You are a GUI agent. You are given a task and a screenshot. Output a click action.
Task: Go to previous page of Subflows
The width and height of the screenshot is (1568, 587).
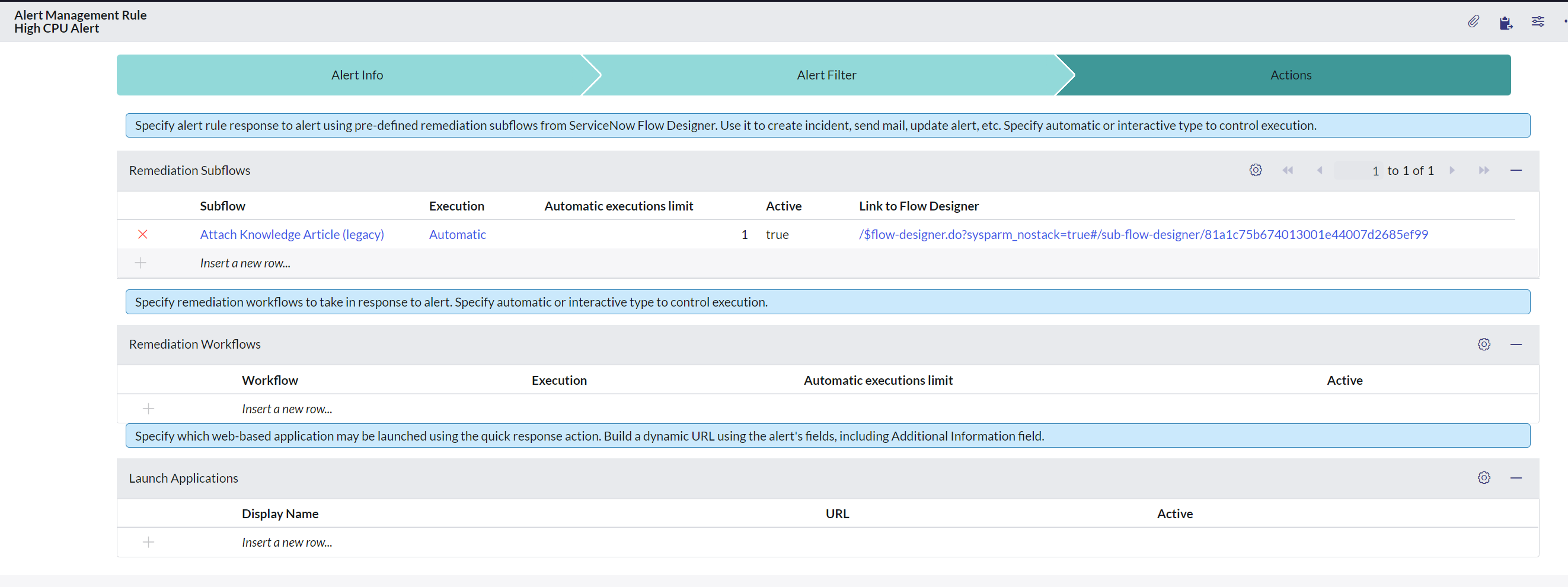click(1320, 171)
